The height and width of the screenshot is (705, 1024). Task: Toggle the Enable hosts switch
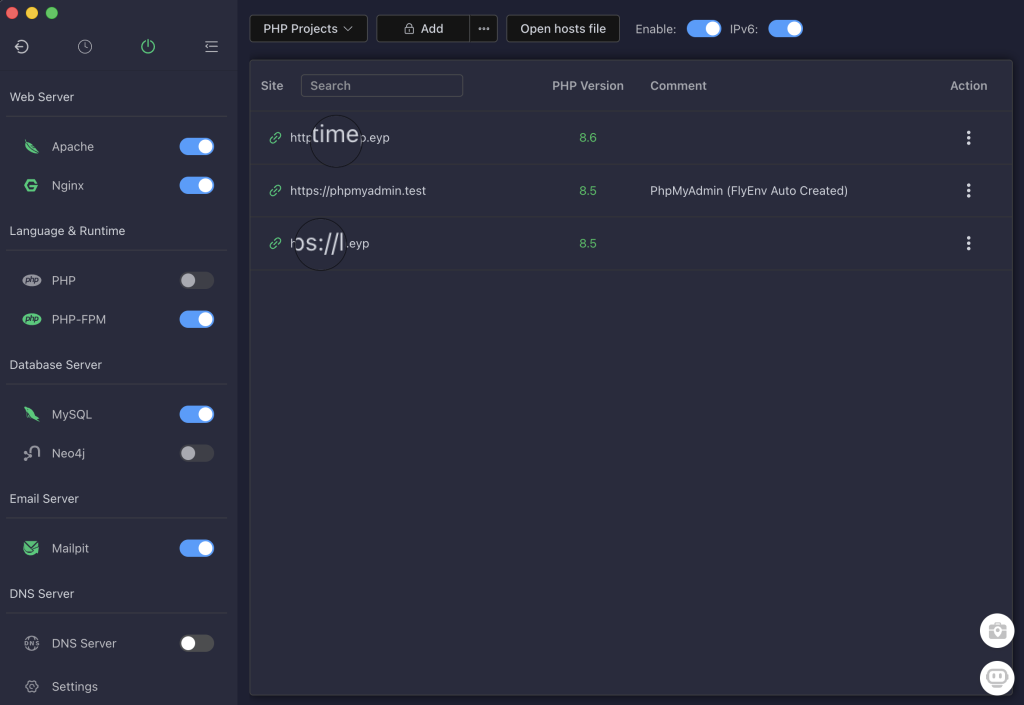pyautogui.click(x=703, y=29)
